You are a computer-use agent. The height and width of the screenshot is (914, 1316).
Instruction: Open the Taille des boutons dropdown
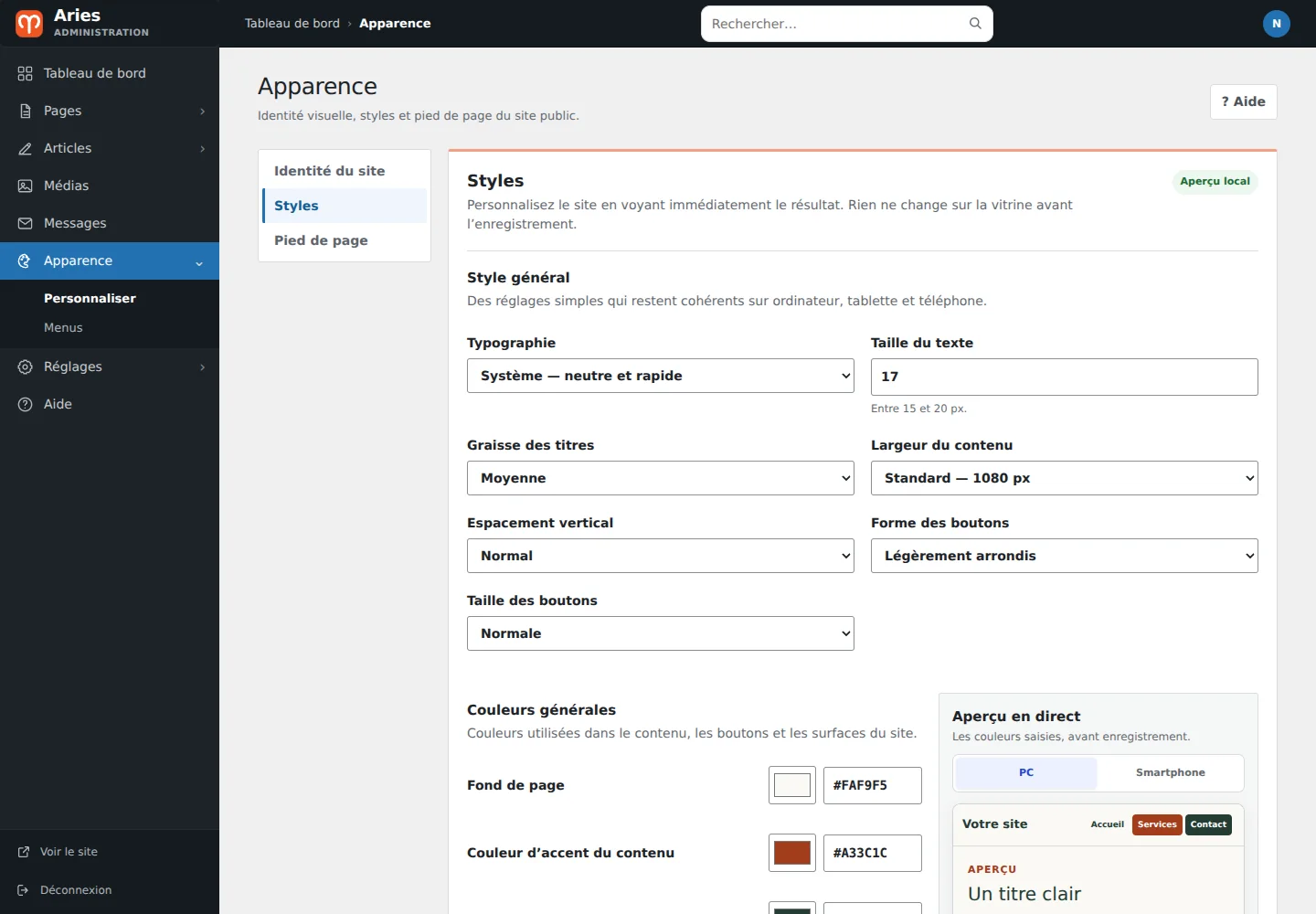coord(661,633)
